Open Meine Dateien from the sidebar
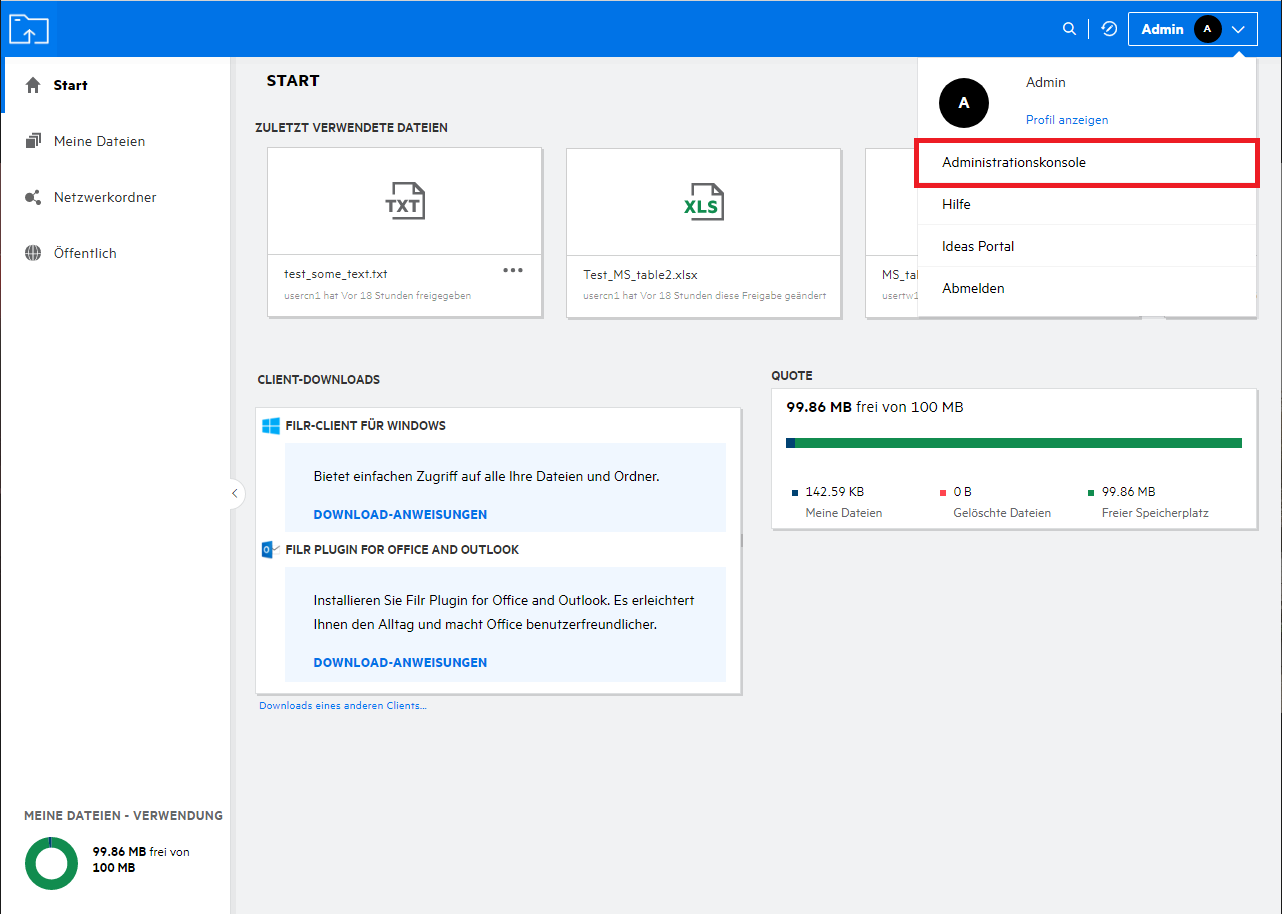Screen dimensions: 1282x914 tap(99, 141)
